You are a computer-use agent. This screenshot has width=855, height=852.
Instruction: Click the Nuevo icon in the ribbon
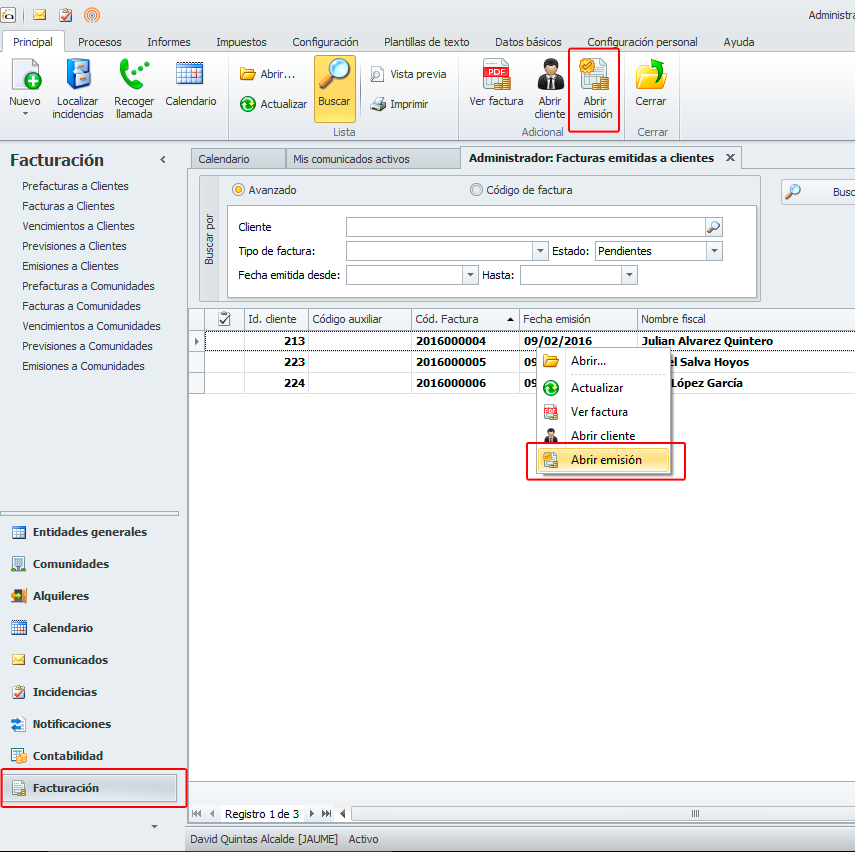25,77
